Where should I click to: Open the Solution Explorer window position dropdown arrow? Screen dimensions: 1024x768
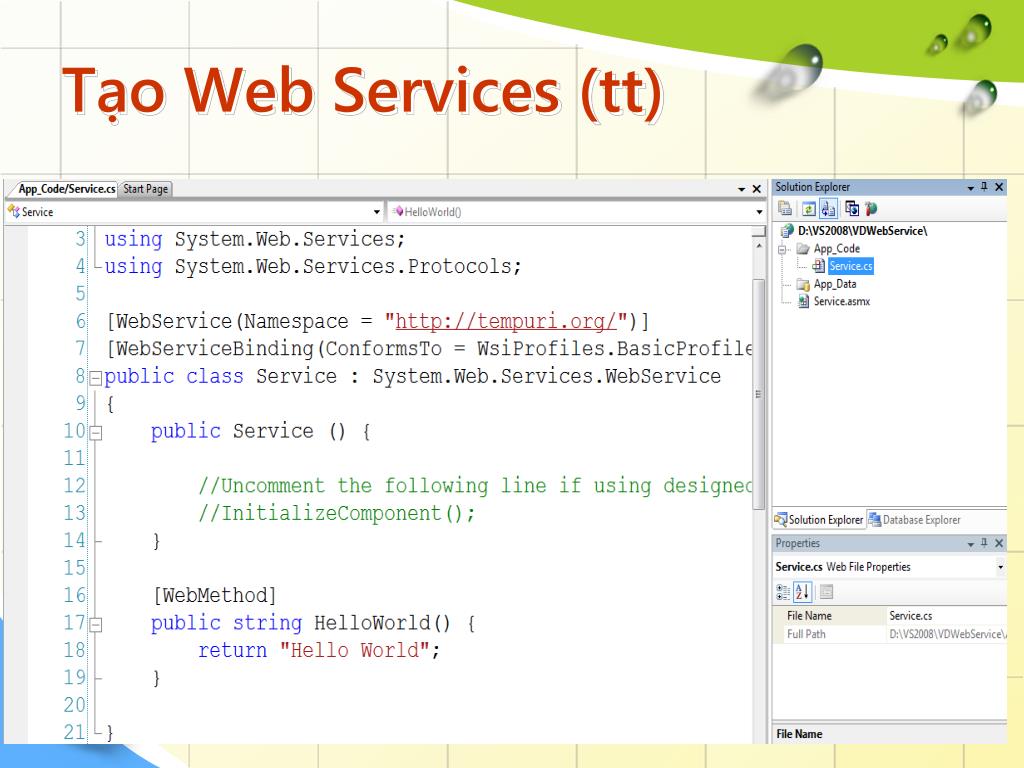tap(970, 187)
